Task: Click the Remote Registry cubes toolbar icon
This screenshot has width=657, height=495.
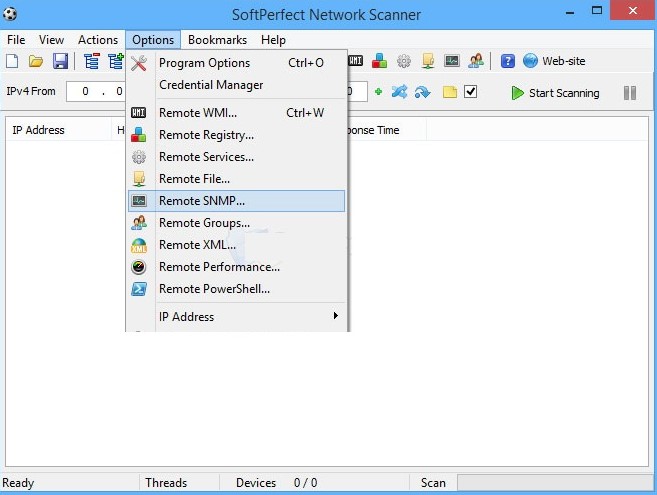Action: (x=379, y=61)
